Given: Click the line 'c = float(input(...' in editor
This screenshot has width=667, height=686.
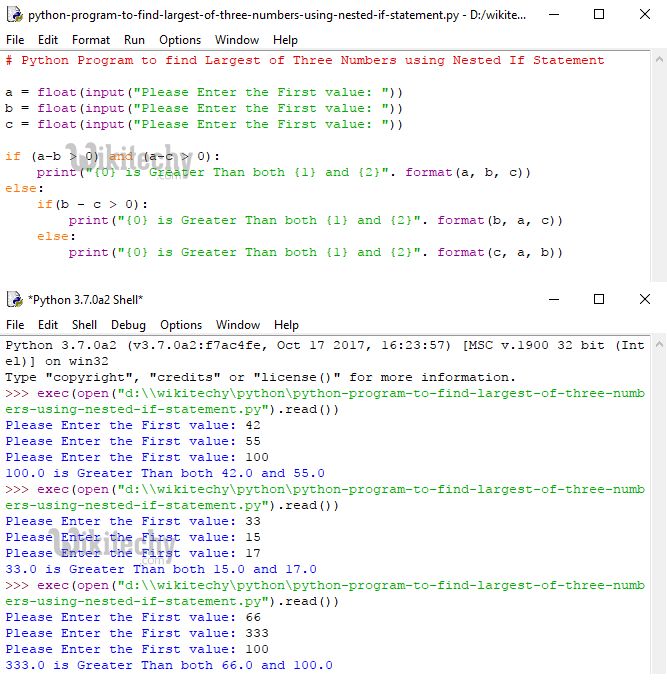Looking at the screenshot, I should click(x=204, y=124).
